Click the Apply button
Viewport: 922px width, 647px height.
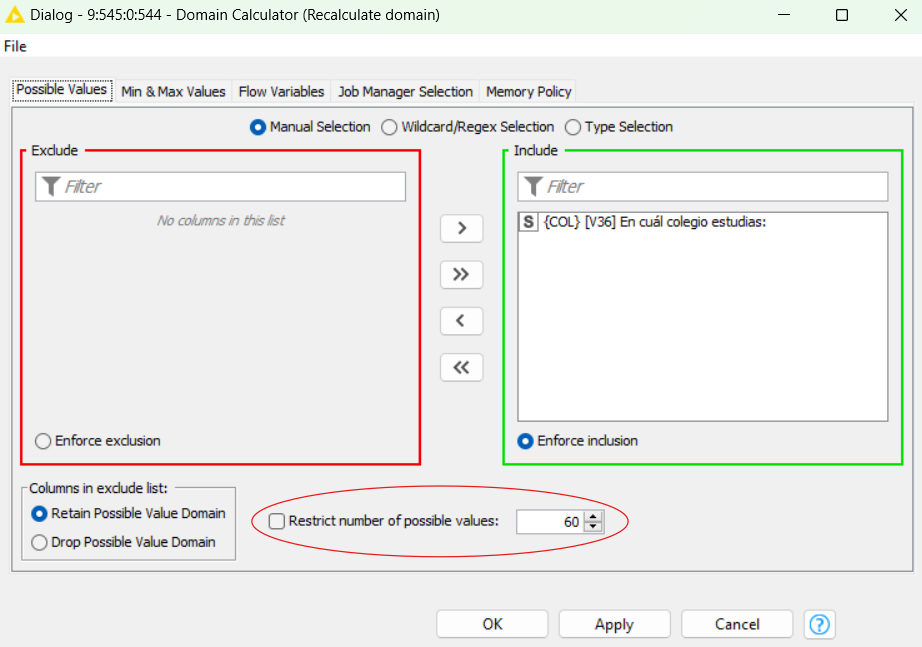pos(614,624)
